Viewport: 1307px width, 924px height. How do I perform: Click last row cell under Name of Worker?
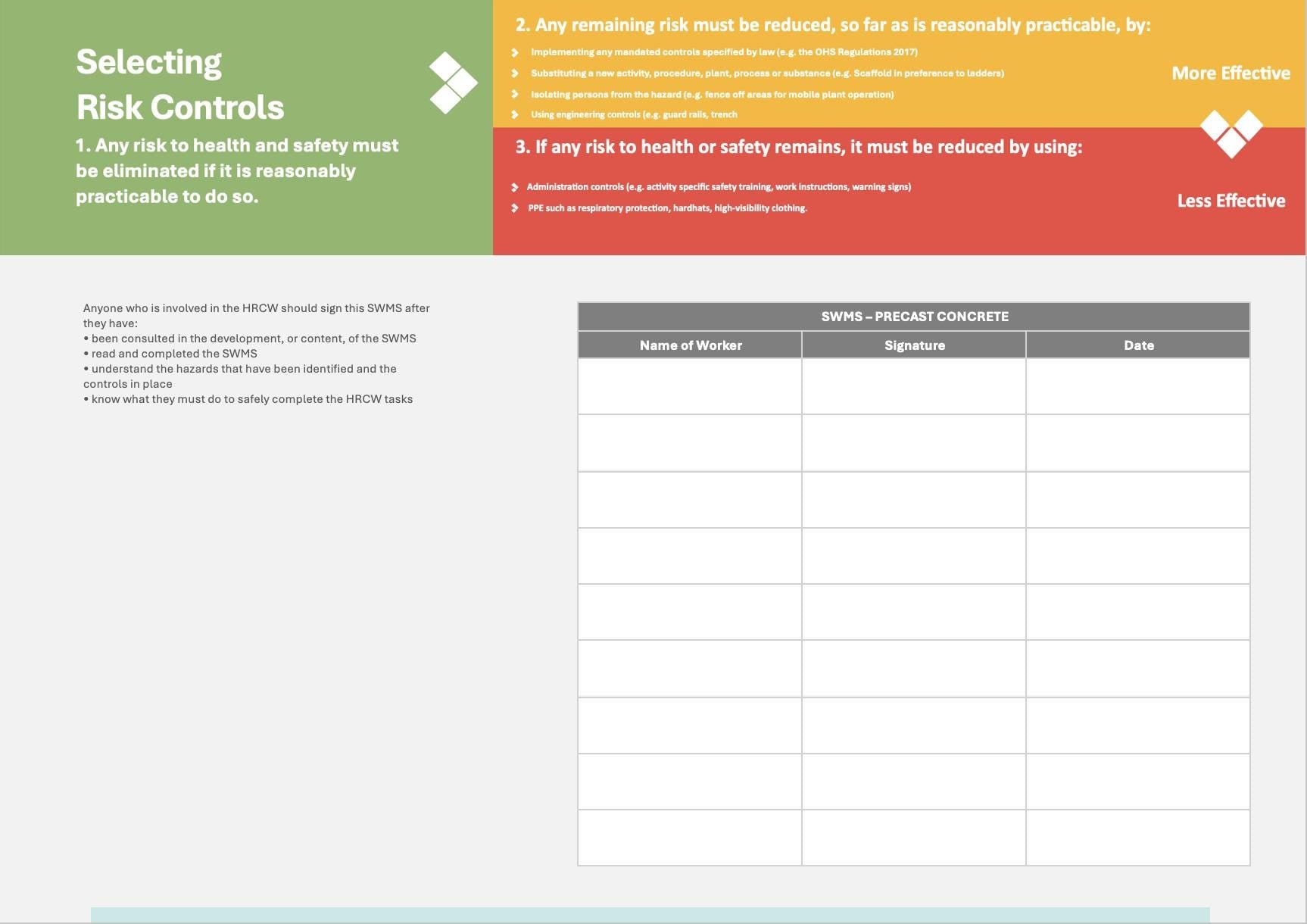[x=690, y=838]
